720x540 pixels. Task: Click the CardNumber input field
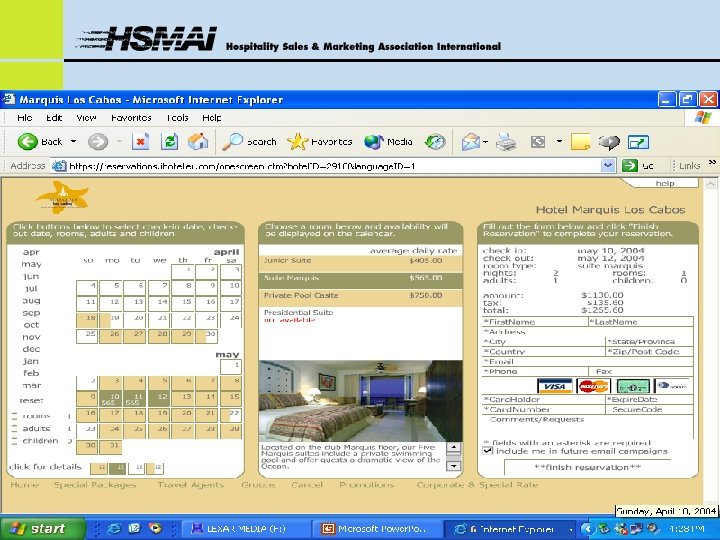[544, 410]
